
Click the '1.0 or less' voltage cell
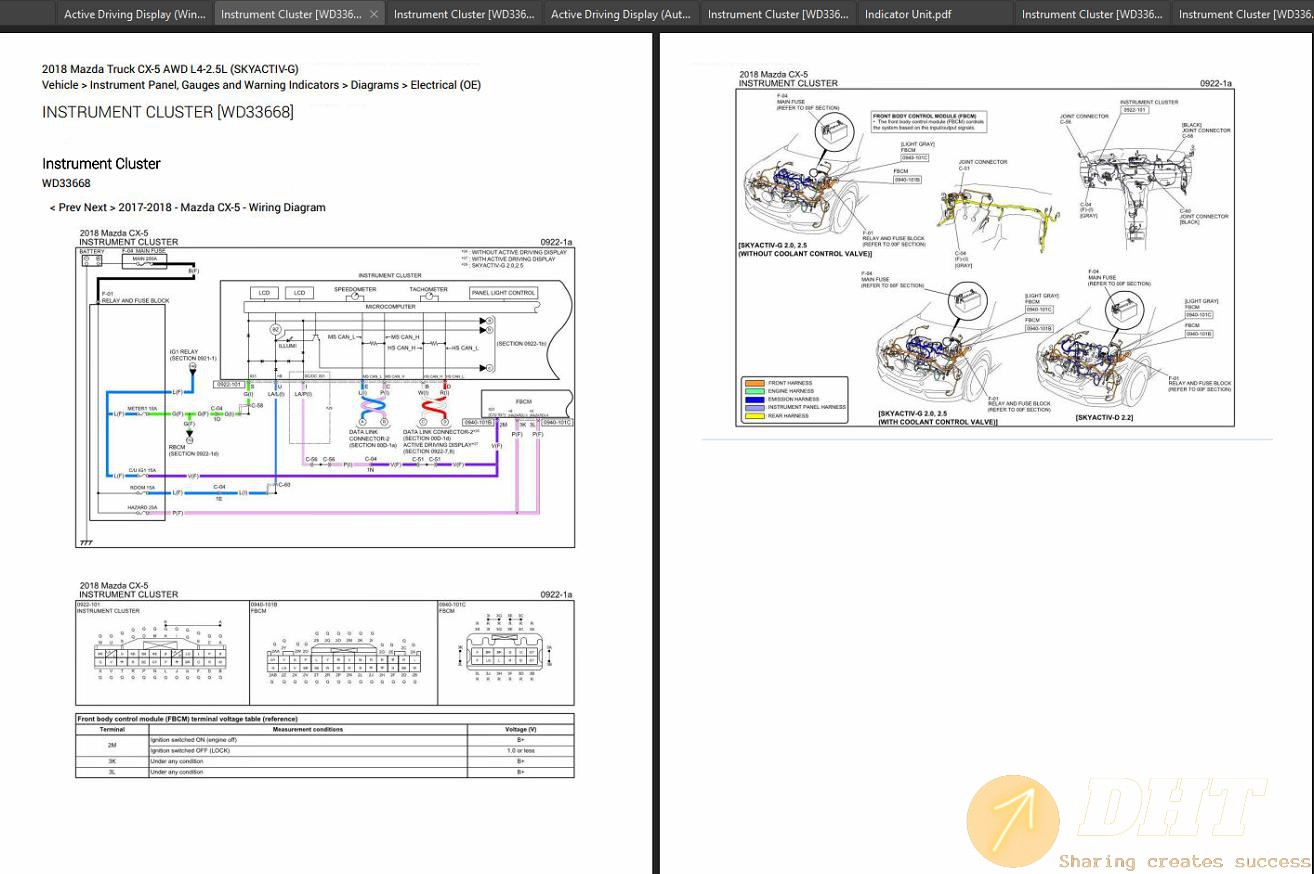[521, 750]
